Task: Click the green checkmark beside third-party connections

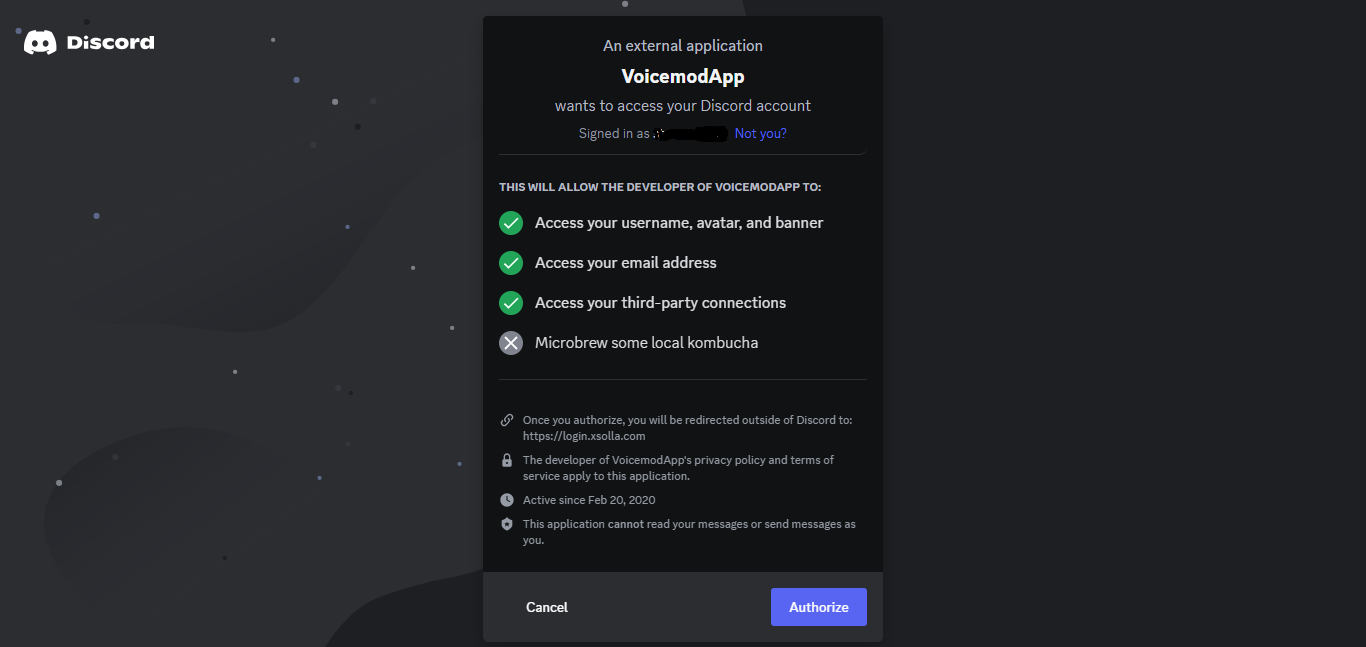Action: (511, 303)
